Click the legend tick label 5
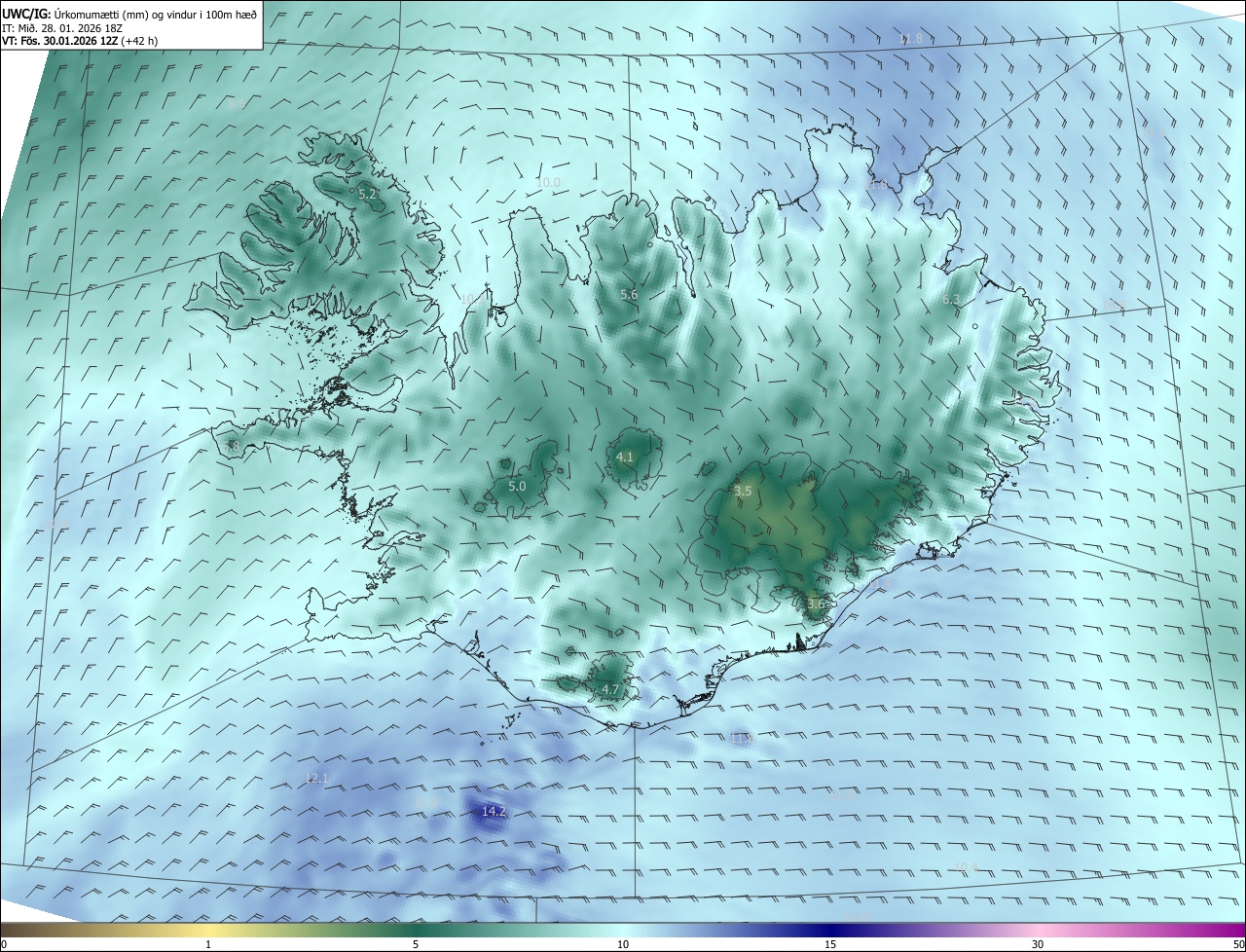 416,944
